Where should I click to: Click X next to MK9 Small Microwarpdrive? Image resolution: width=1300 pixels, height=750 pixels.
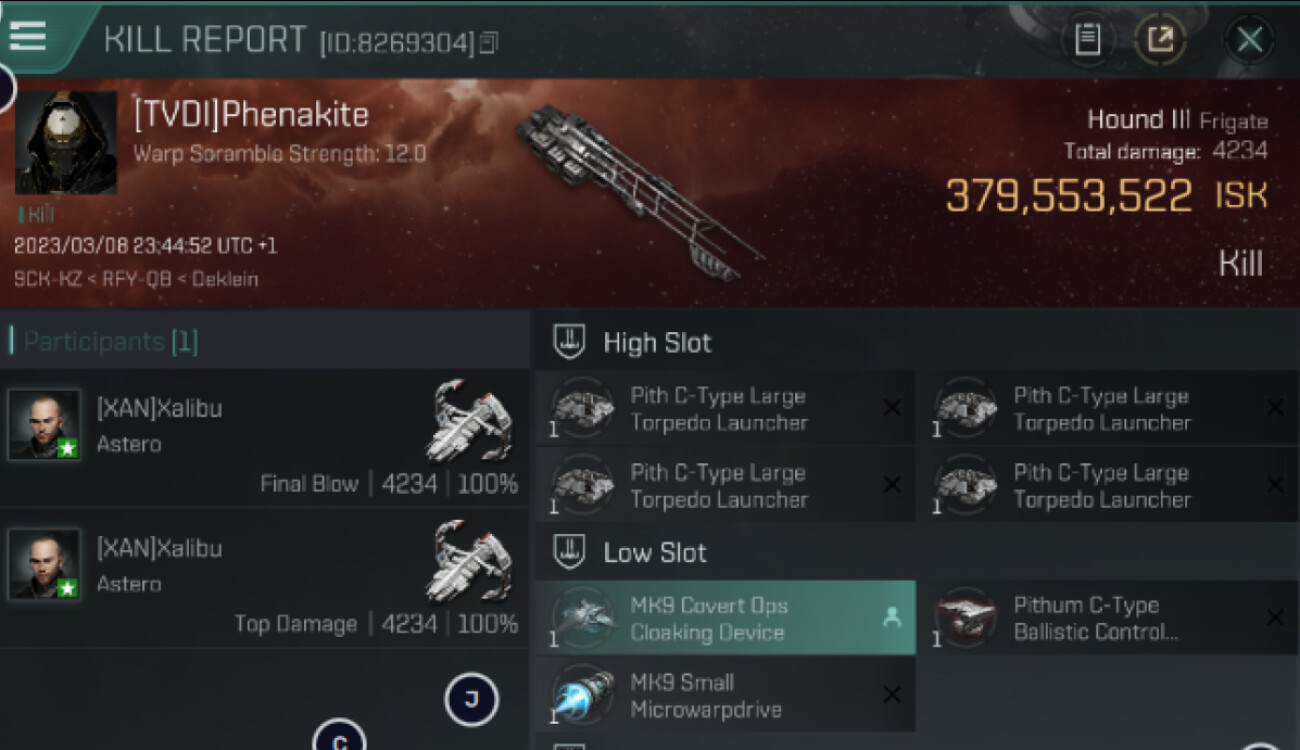click(892, 695)
